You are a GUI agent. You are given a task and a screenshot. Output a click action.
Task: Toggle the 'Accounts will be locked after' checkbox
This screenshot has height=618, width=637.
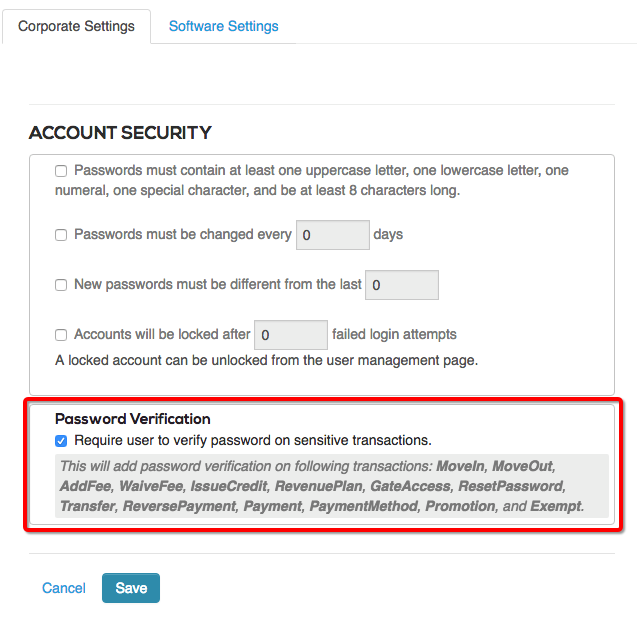61,335
